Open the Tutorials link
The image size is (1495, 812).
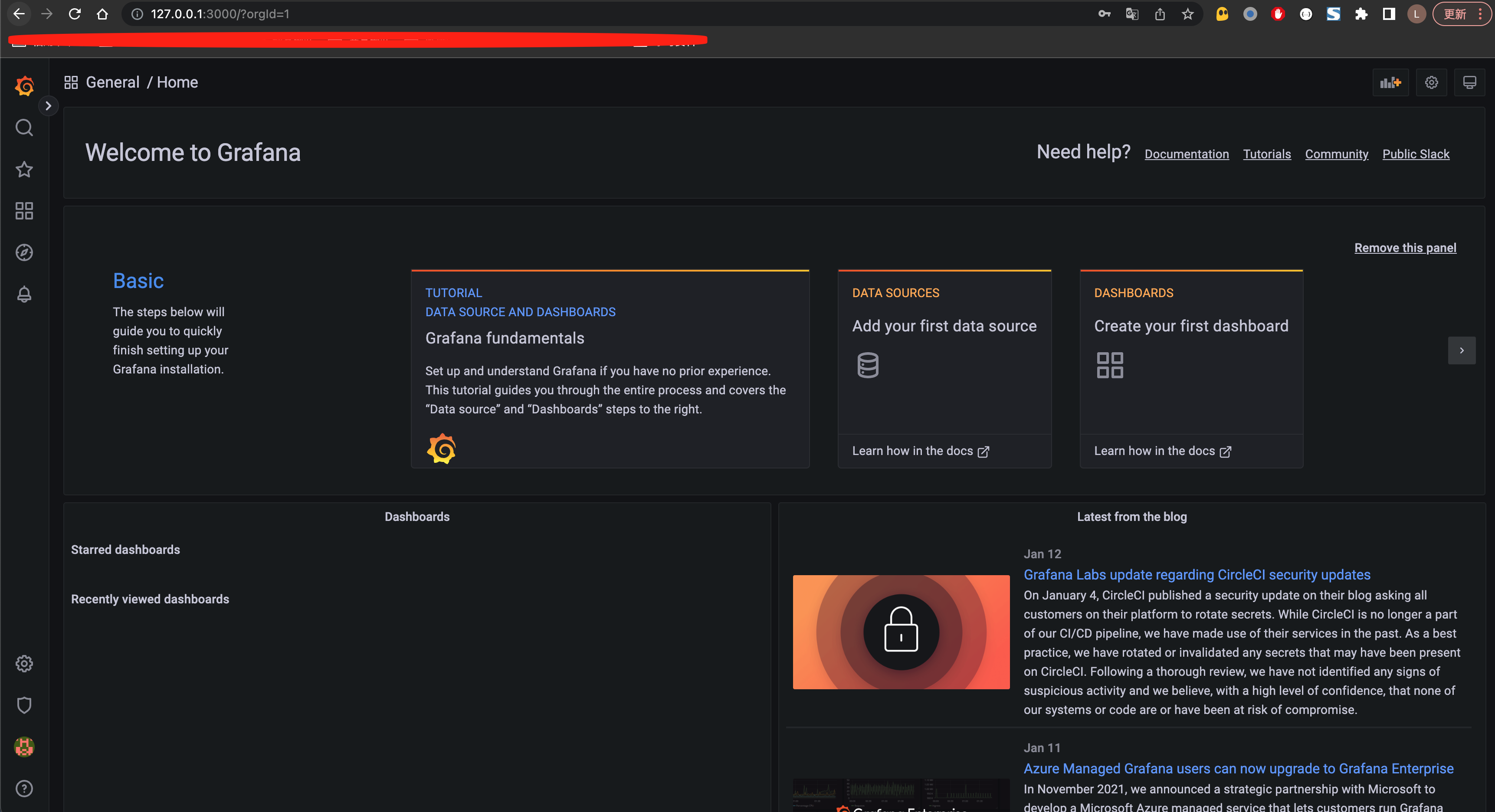tap(1267, 154)
